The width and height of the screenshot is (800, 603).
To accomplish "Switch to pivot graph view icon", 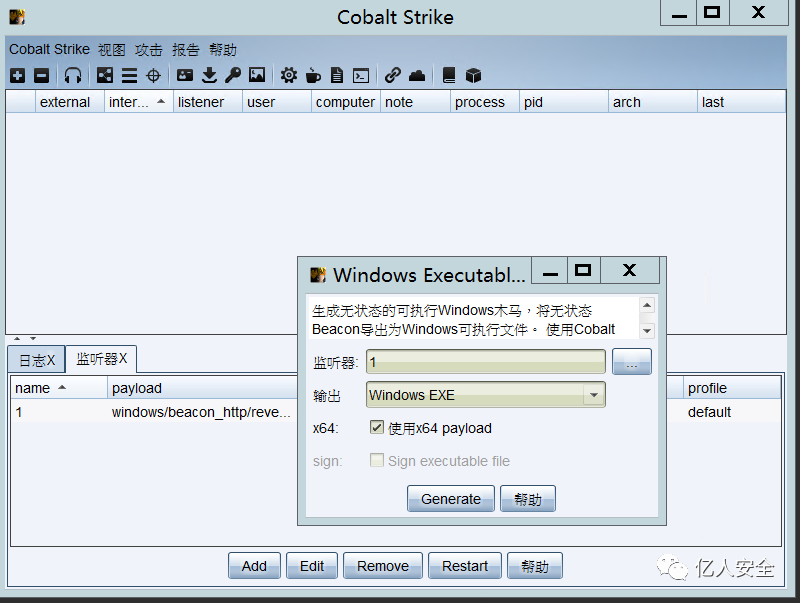I will (105, 76).
